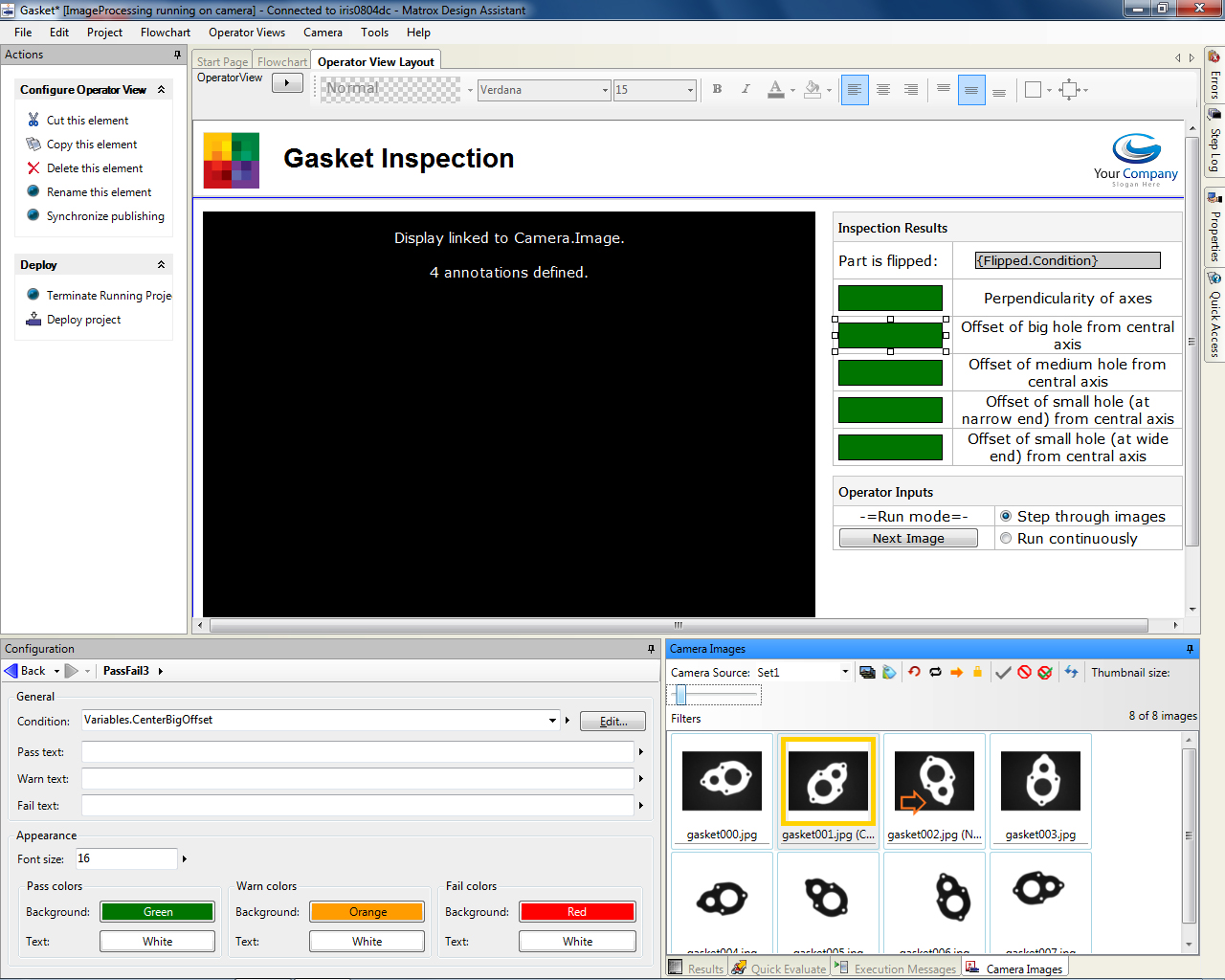Toggle bold formatting in the layout toolbar
Screen dimensions: 1225x980
click(x=717, y=89)
